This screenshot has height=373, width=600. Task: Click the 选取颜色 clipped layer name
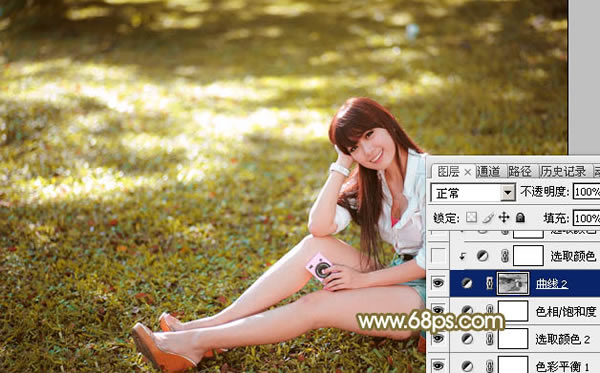[573, 256]
